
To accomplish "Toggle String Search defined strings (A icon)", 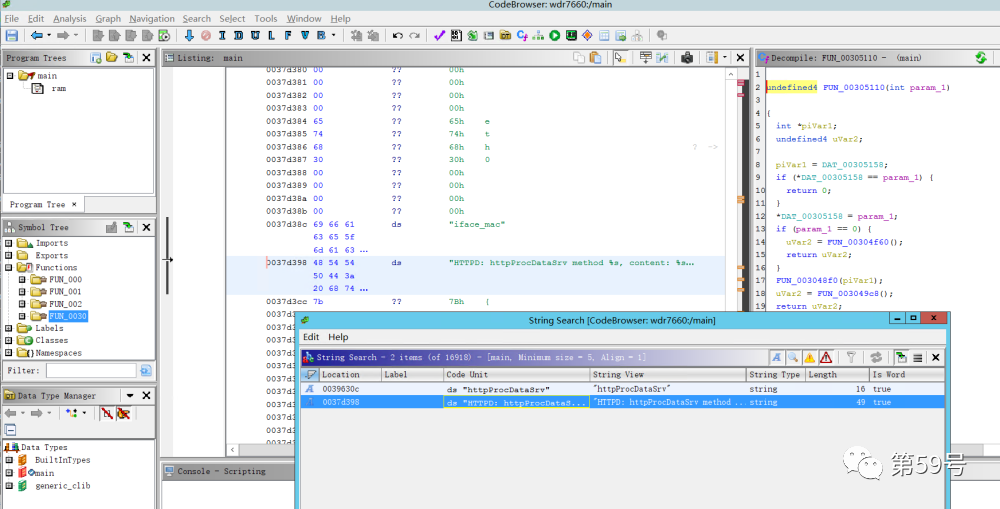I will coord(776,358).
